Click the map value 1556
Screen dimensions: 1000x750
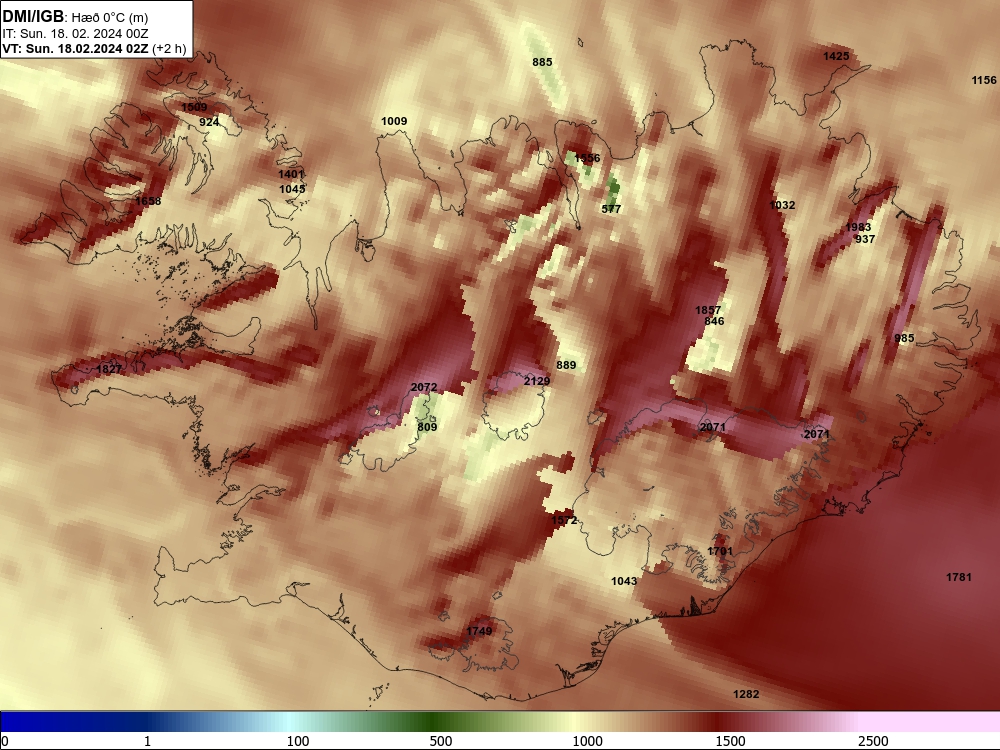point(587,158)
